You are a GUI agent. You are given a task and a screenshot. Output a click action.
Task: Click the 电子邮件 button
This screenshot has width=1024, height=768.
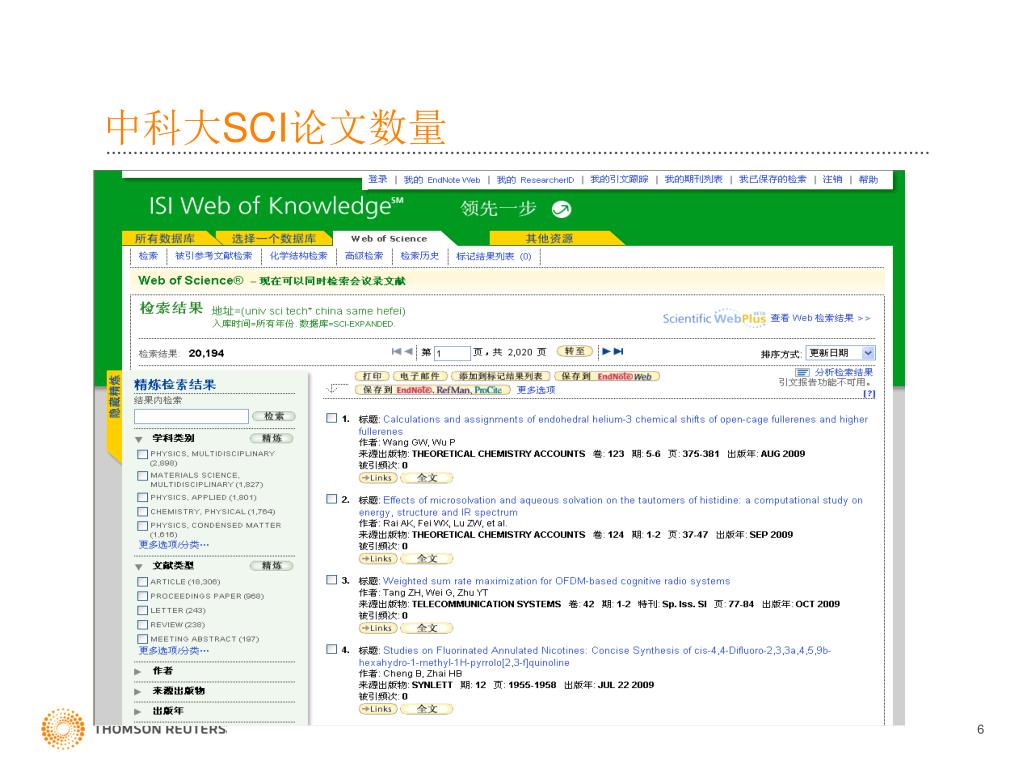420,376
